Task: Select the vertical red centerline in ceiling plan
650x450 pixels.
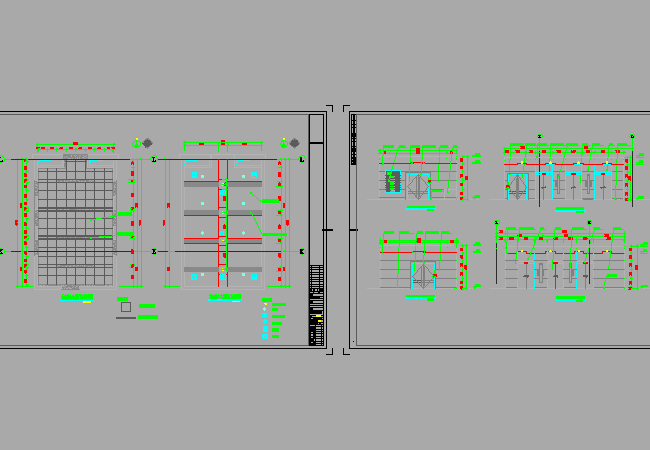Action: (x=221, y=220)
